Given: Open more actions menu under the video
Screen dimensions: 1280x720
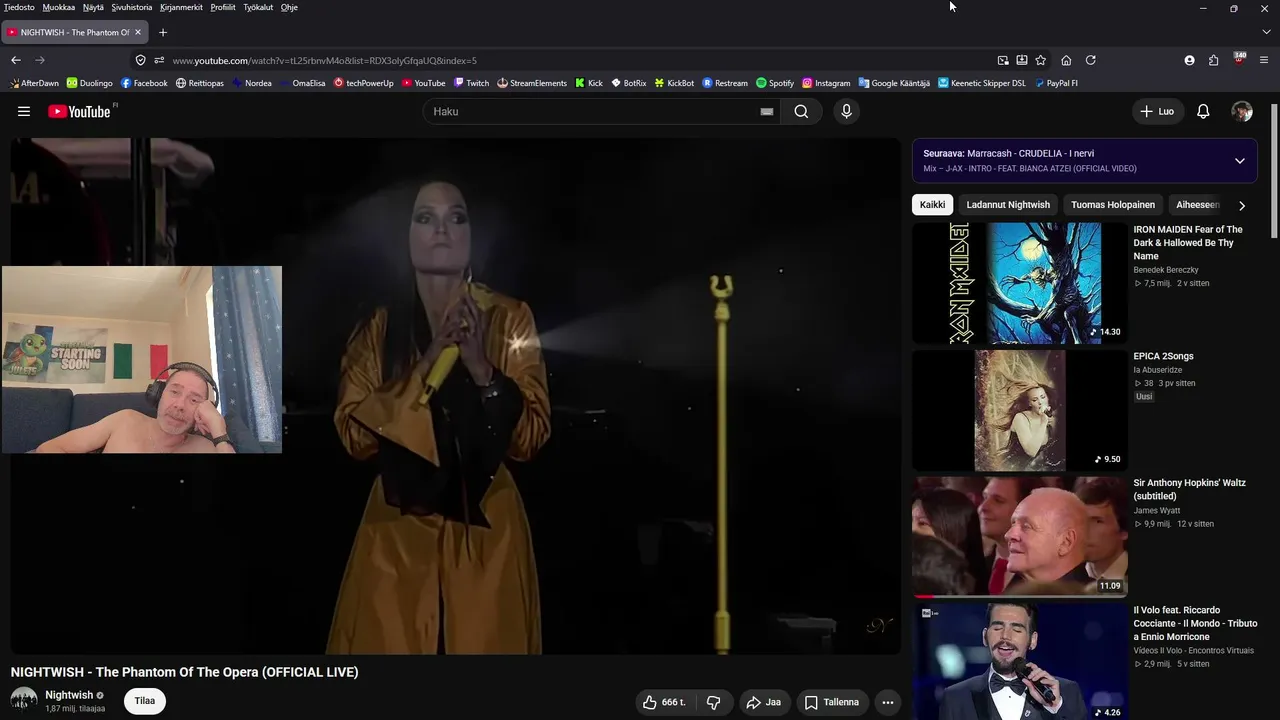Looking at the screenshot, I should coord(887,702).
